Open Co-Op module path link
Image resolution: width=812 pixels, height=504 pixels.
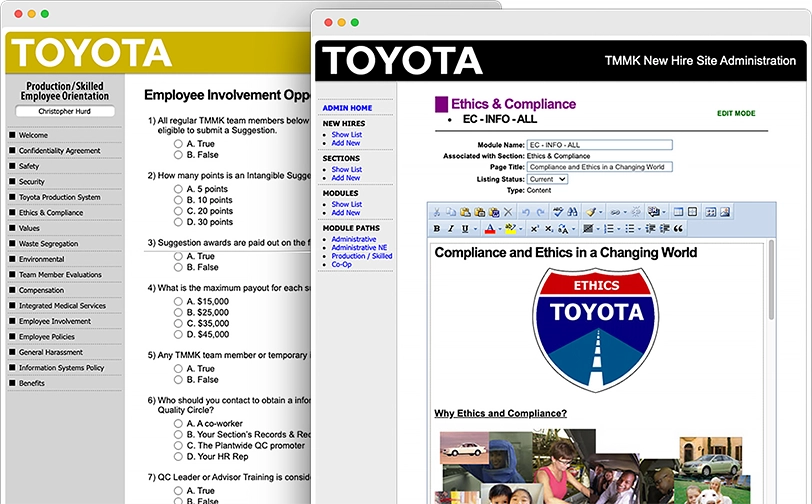(341, 264)
